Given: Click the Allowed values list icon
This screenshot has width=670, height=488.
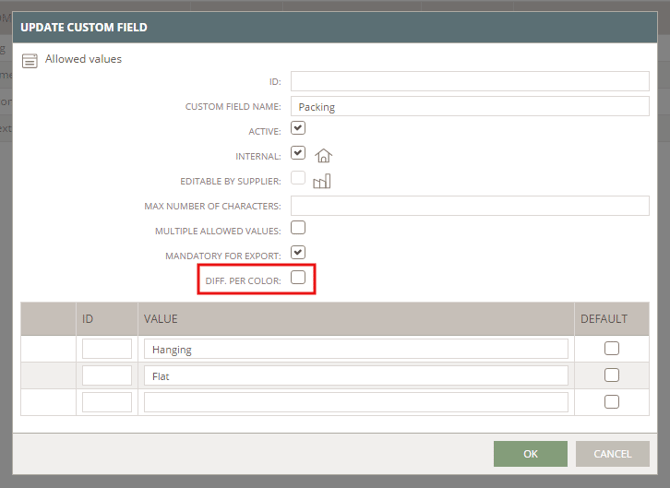Looking at the screenshot, I should tap(29, 60).
